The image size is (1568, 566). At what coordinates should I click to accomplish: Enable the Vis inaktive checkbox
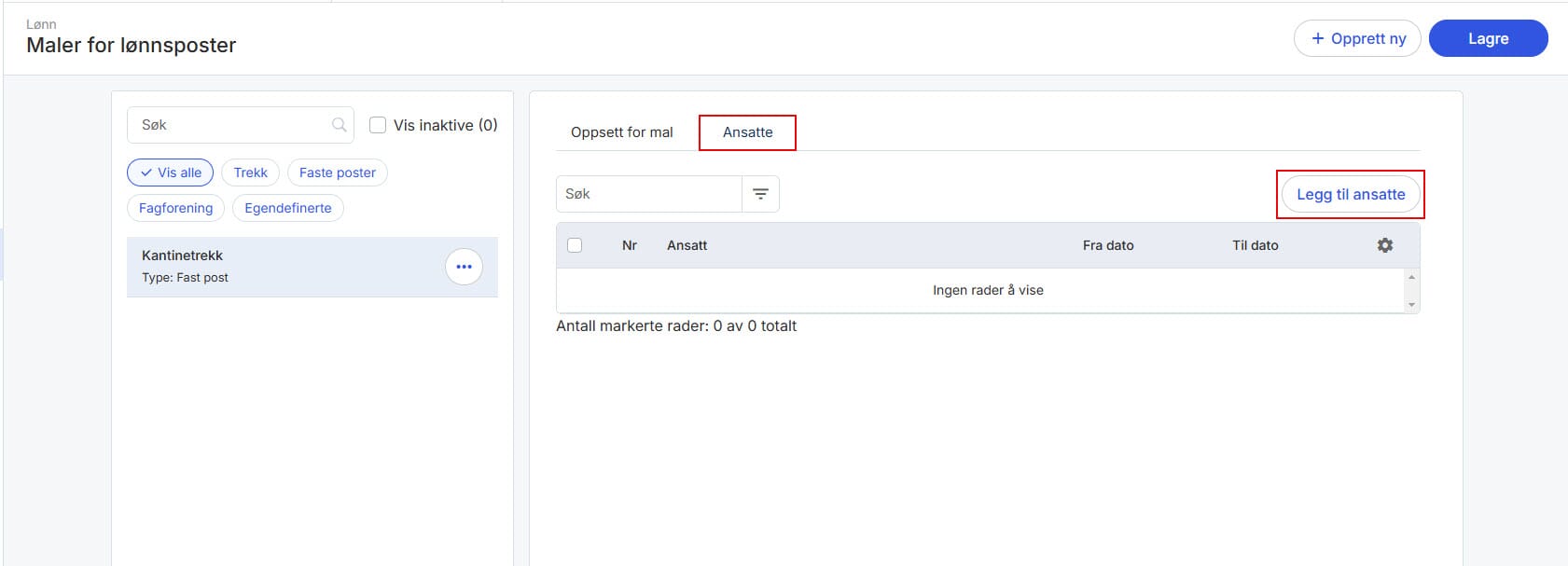[378, 125]
